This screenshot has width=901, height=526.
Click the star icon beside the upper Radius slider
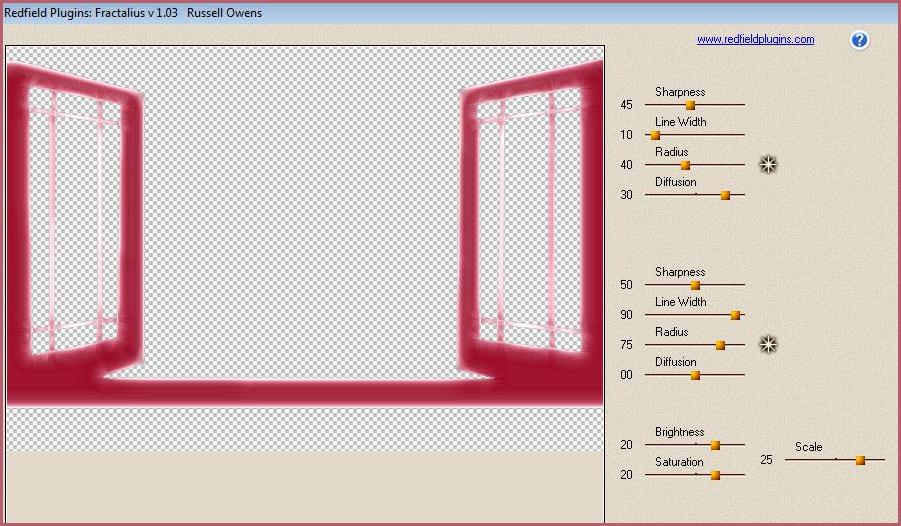pyautogui.click(x=768, y=165)
